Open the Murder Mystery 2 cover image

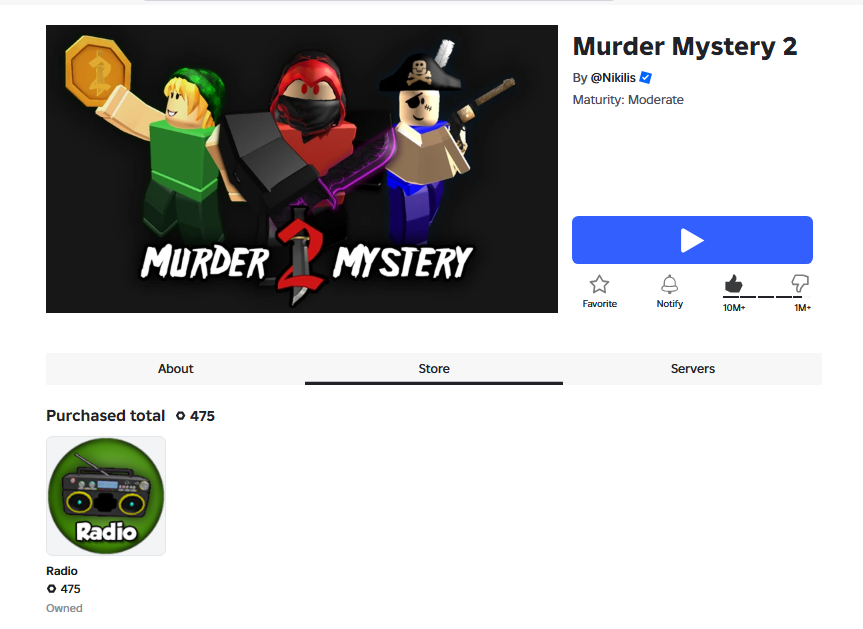[x=302, y=169]
